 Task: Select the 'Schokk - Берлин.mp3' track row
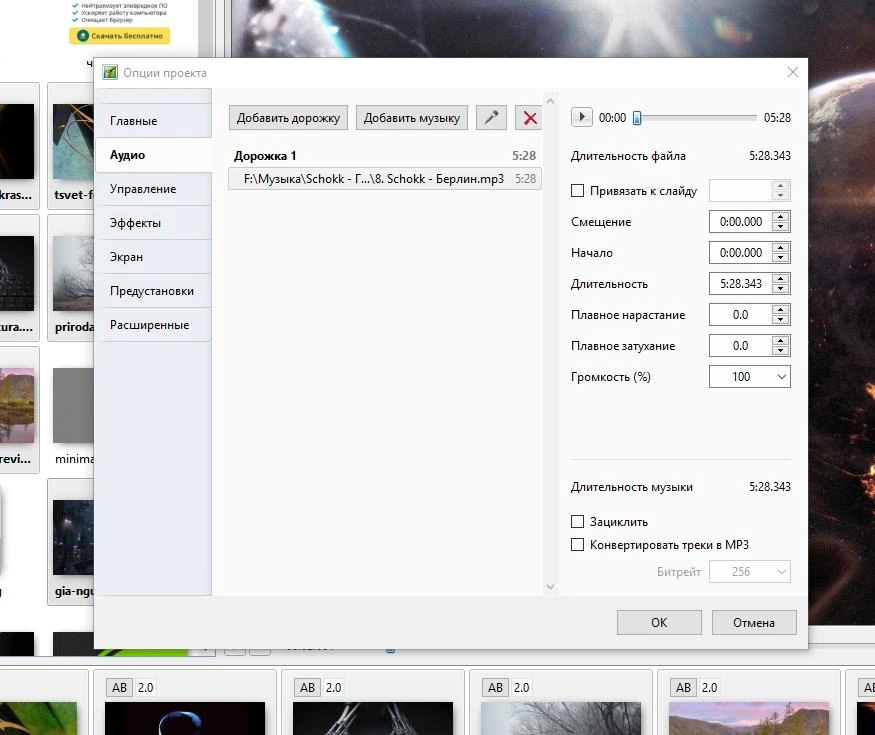click(384, 179)
